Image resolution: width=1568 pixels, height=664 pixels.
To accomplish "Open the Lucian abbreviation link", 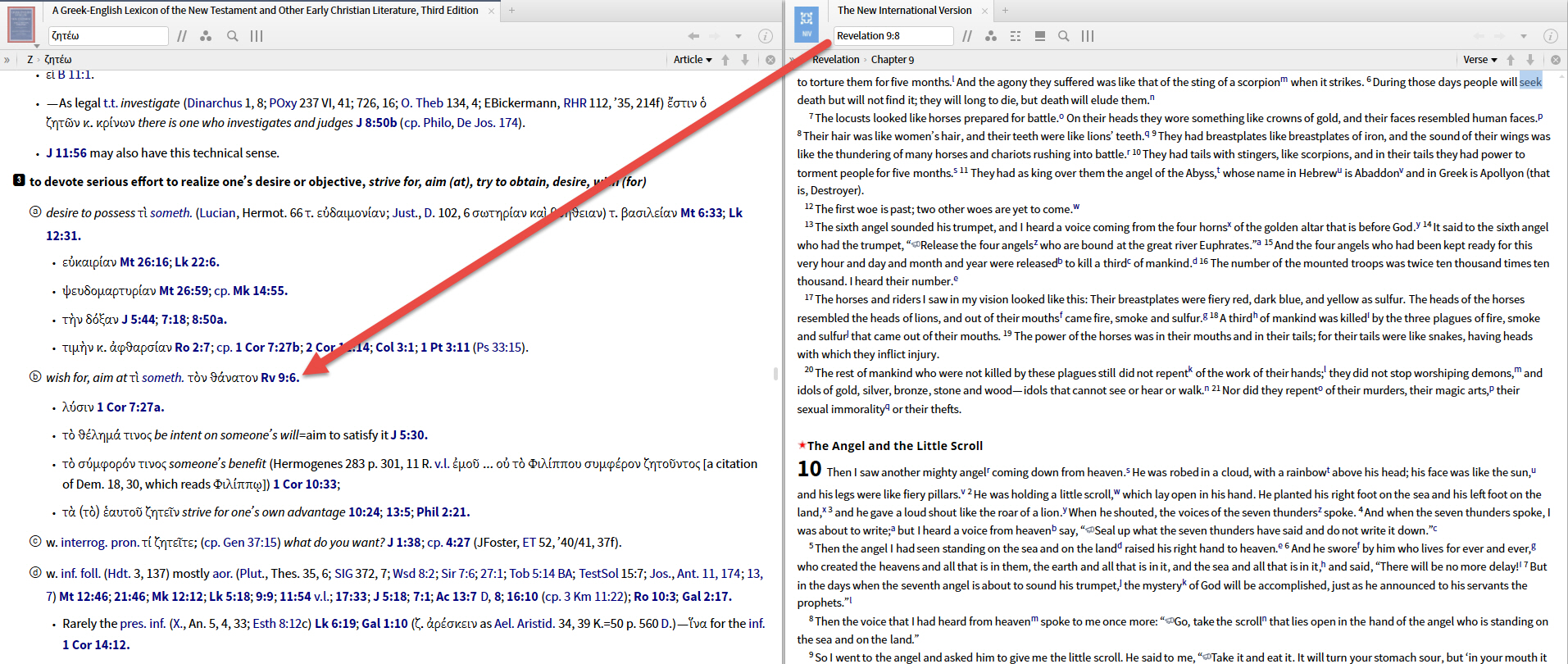I will point(217,213).
